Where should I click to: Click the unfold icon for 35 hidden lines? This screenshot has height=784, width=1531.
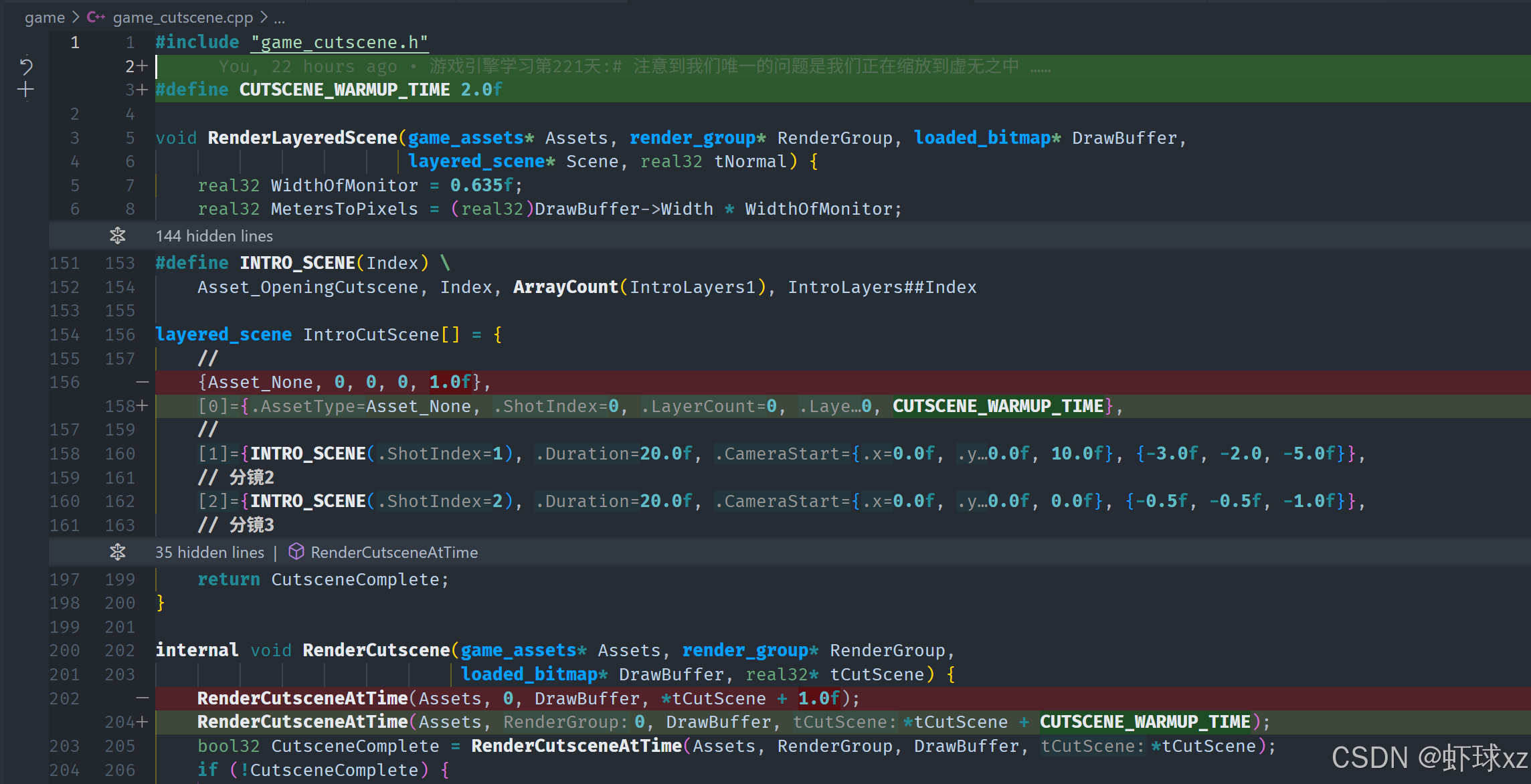[118, 552]
